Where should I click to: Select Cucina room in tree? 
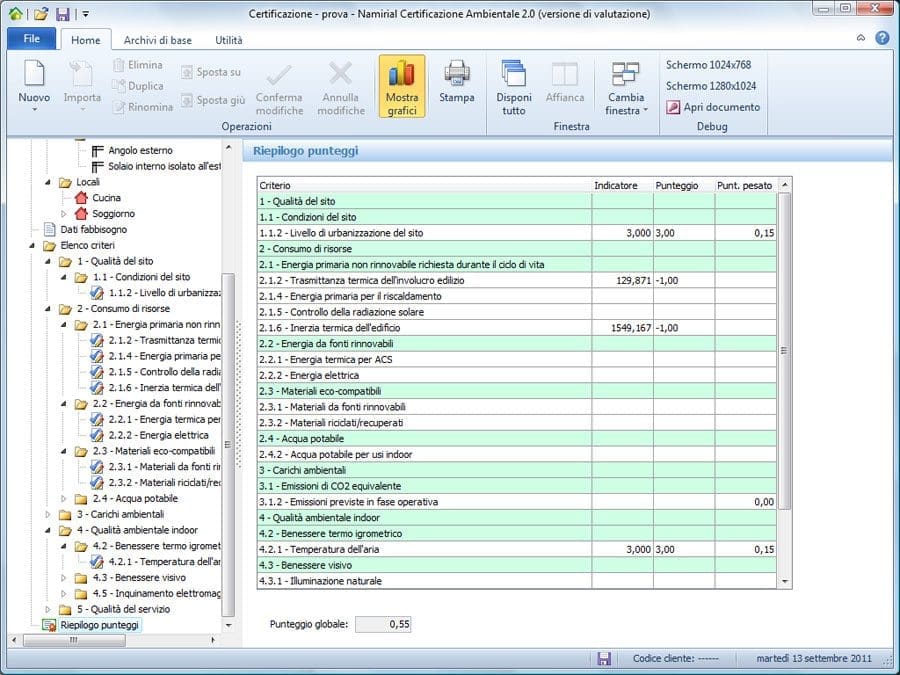pos(106,197)
